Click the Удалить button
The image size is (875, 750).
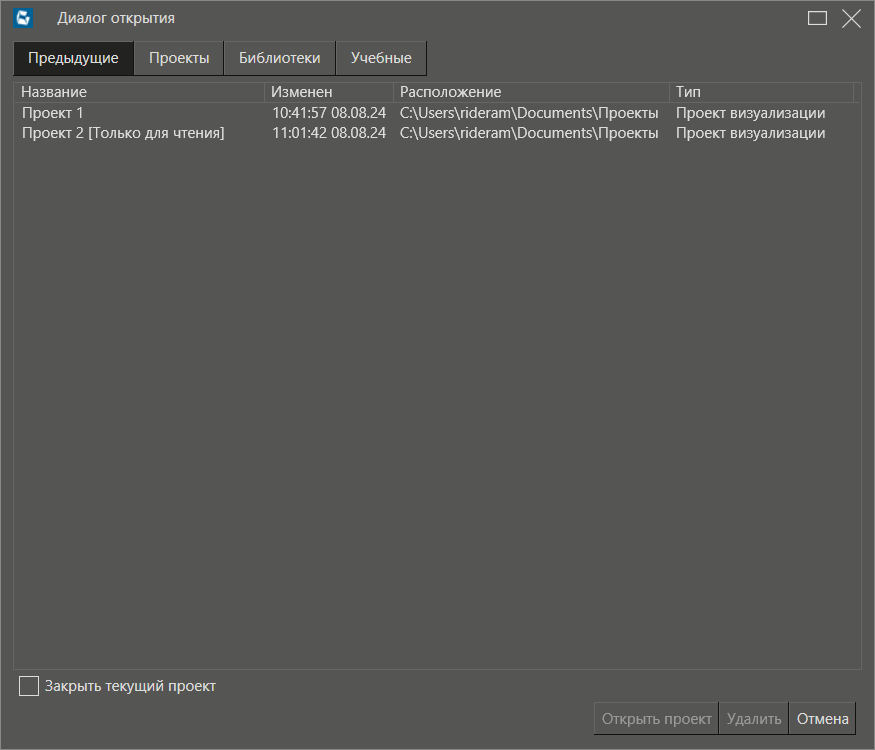coord(754,718)
